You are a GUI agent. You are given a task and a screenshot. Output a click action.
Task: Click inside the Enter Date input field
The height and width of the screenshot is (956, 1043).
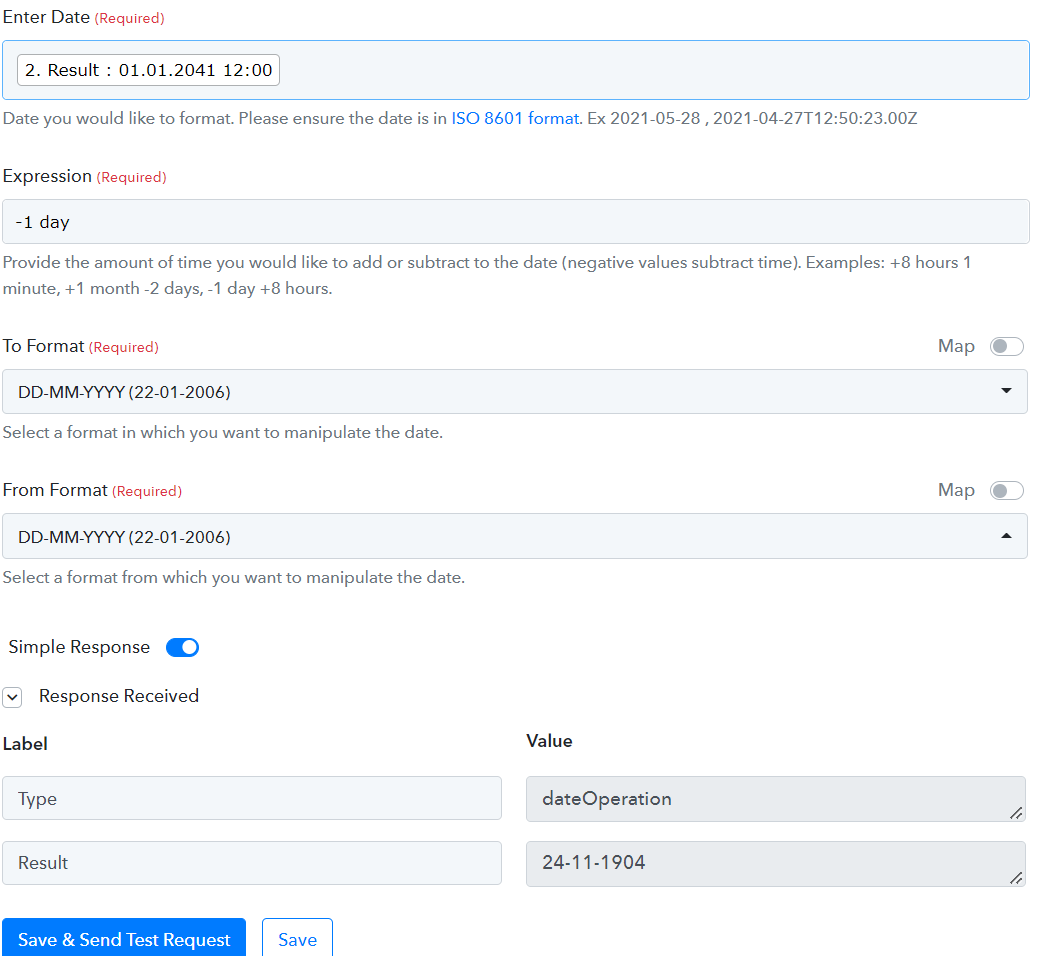tap(516, 70)
